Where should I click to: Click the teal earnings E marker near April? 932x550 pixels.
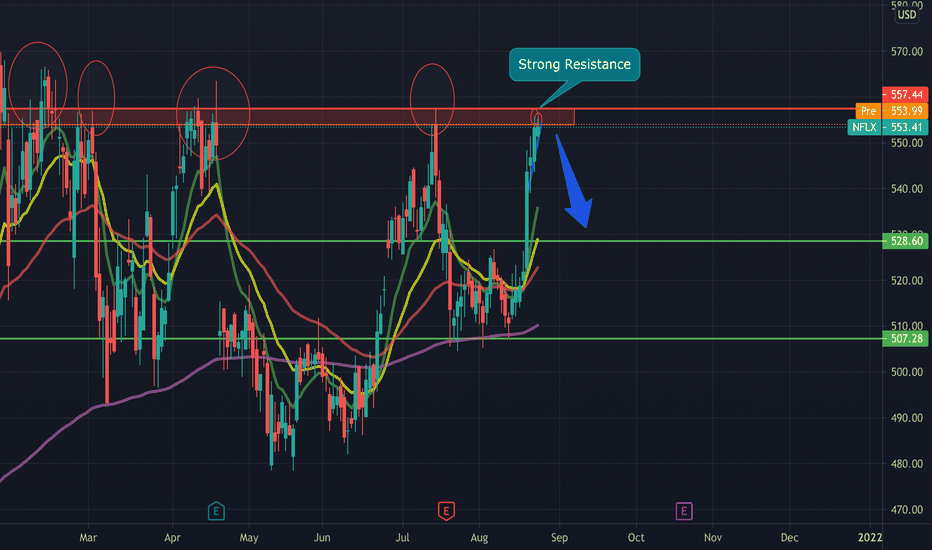tap(216, 511)
